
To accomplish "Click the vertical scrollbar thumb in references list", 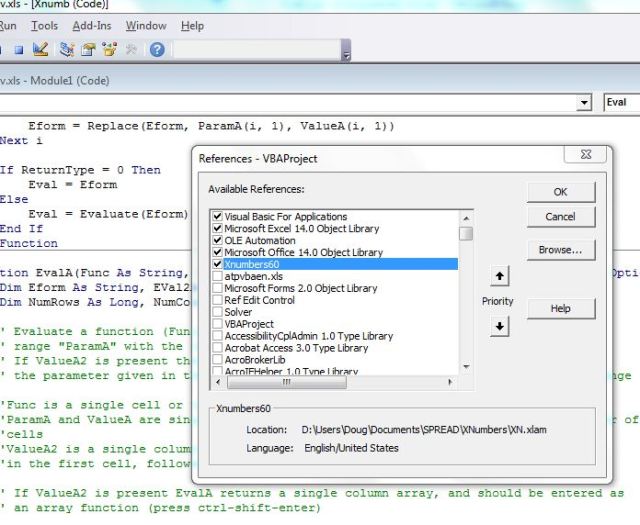I will [x=466, y=234].
